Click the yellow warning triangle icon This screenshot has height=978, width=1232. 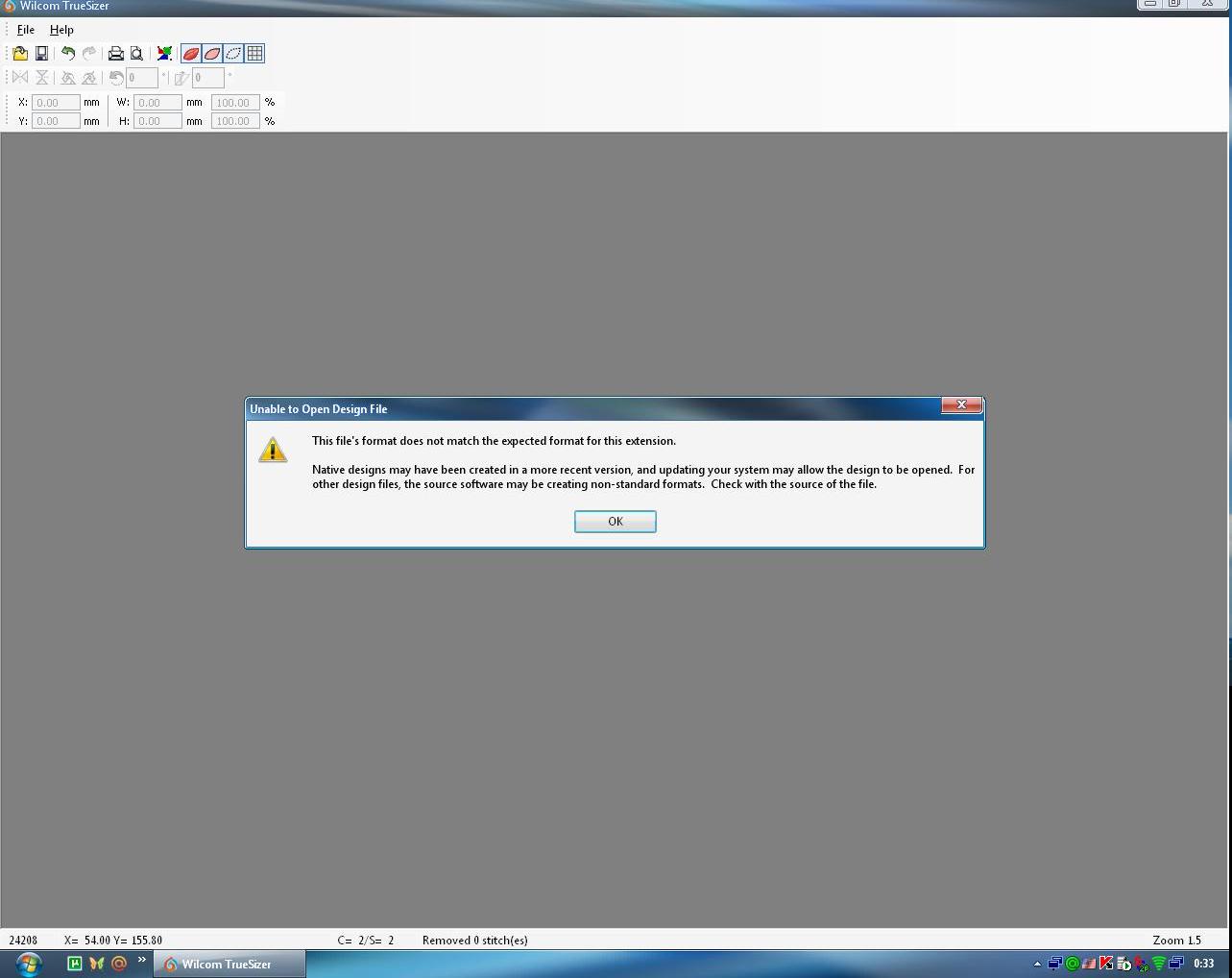click(x=273, y=450)
